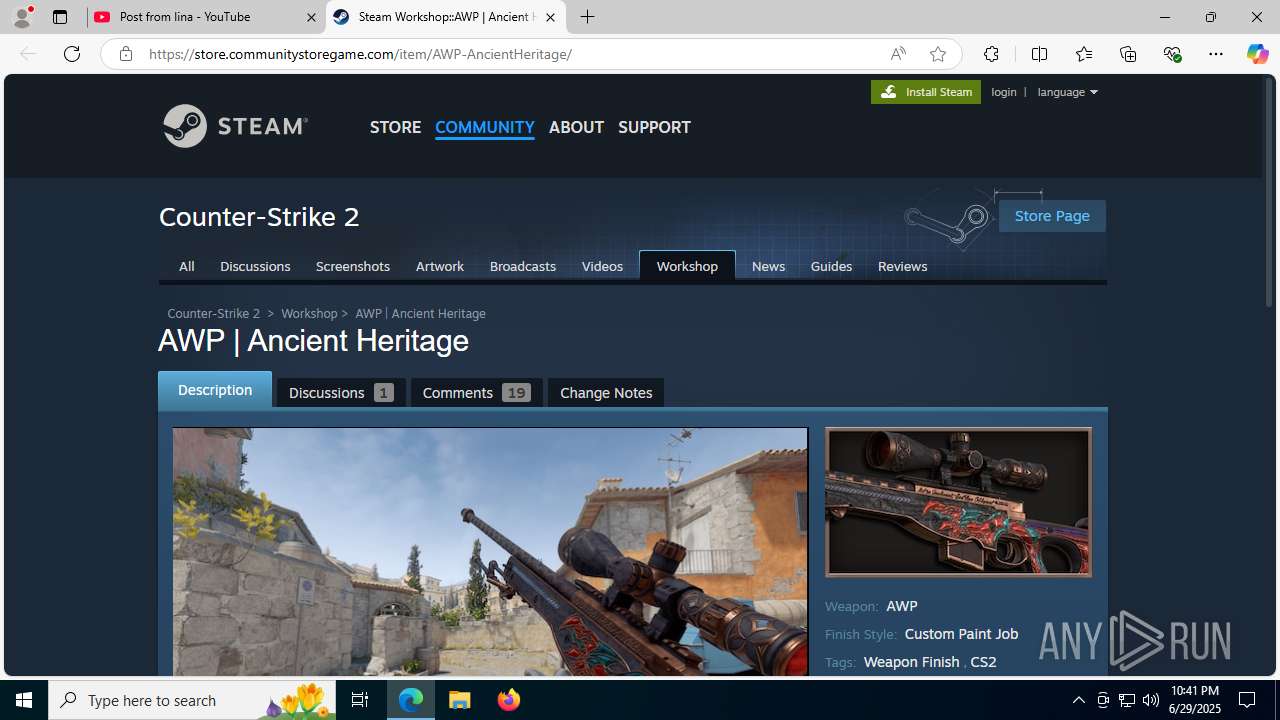Click the taskbar search box
The width and height of the screenshot is (1280, 720).
click(x=193, y=700)
